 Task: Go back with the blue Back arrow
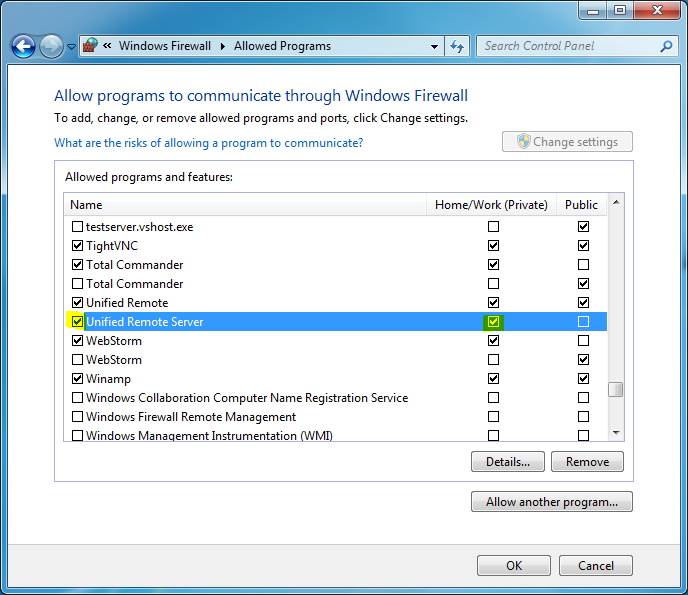tap(23, 46)
